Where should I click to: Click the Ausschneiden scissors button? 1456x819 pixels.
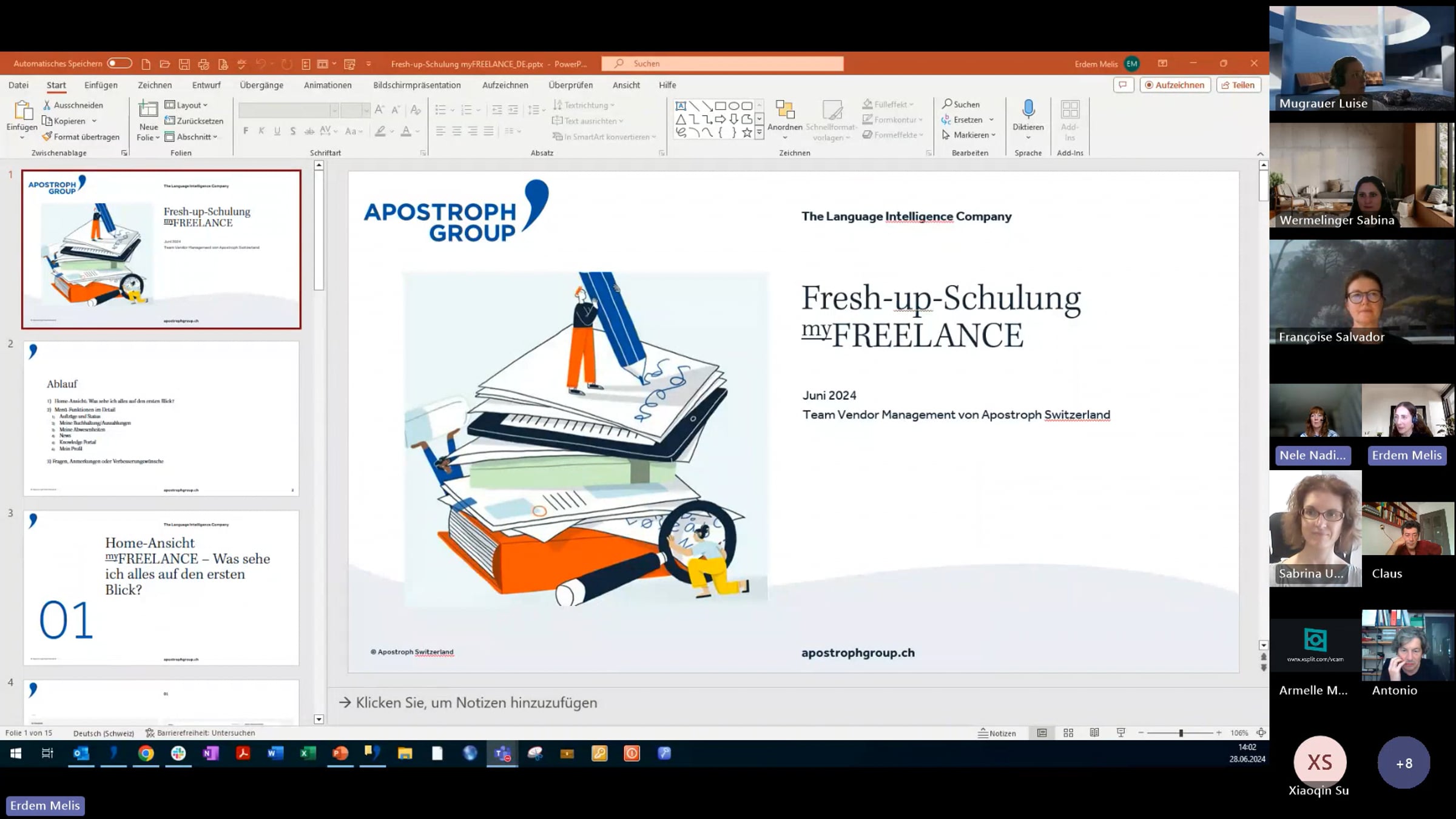(x=73, y=105)
